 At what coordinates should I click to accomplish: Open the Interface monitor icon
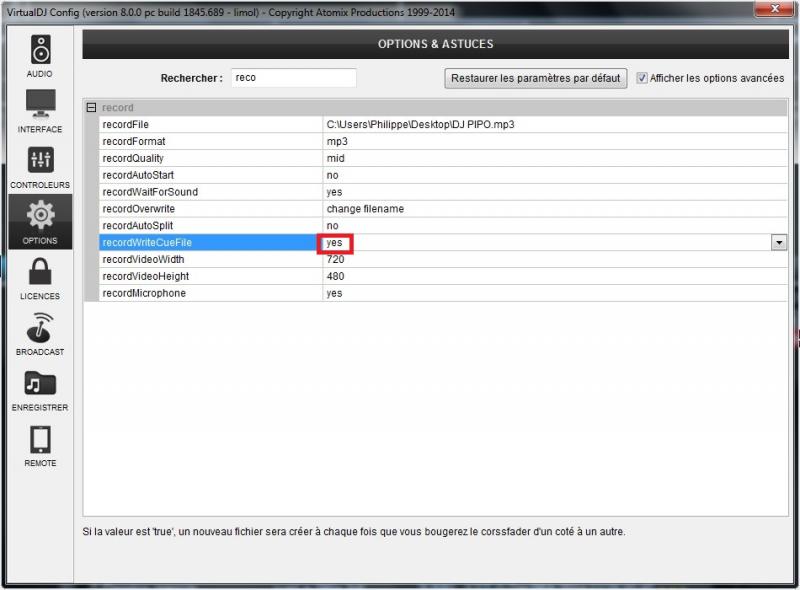click(40, 104)
